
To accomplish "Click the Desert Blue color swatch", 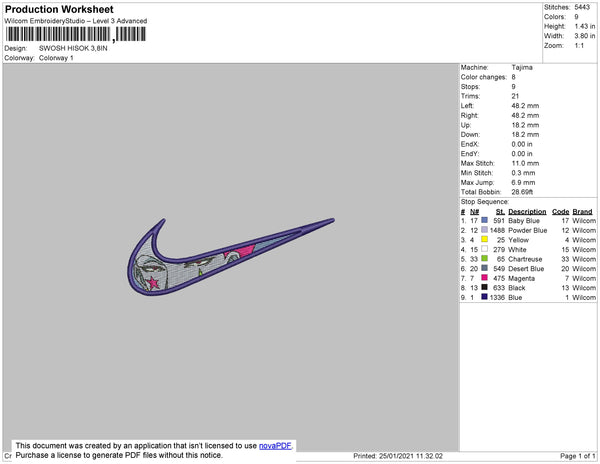I will pos(484,268).
